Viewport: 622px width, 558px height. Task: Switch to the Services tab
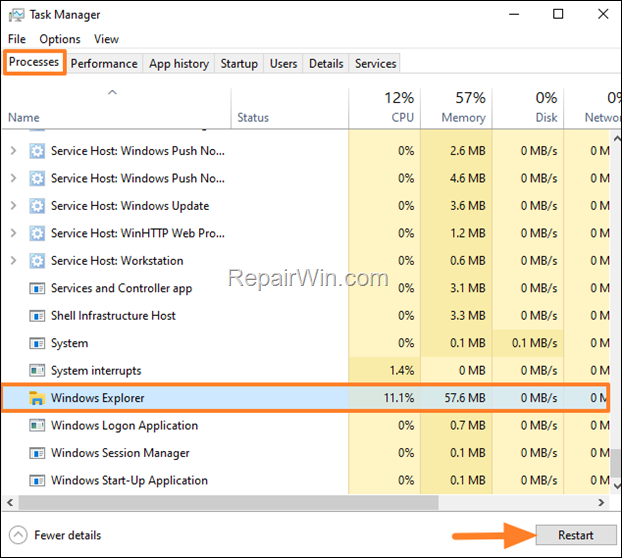[x=376, y=63]
